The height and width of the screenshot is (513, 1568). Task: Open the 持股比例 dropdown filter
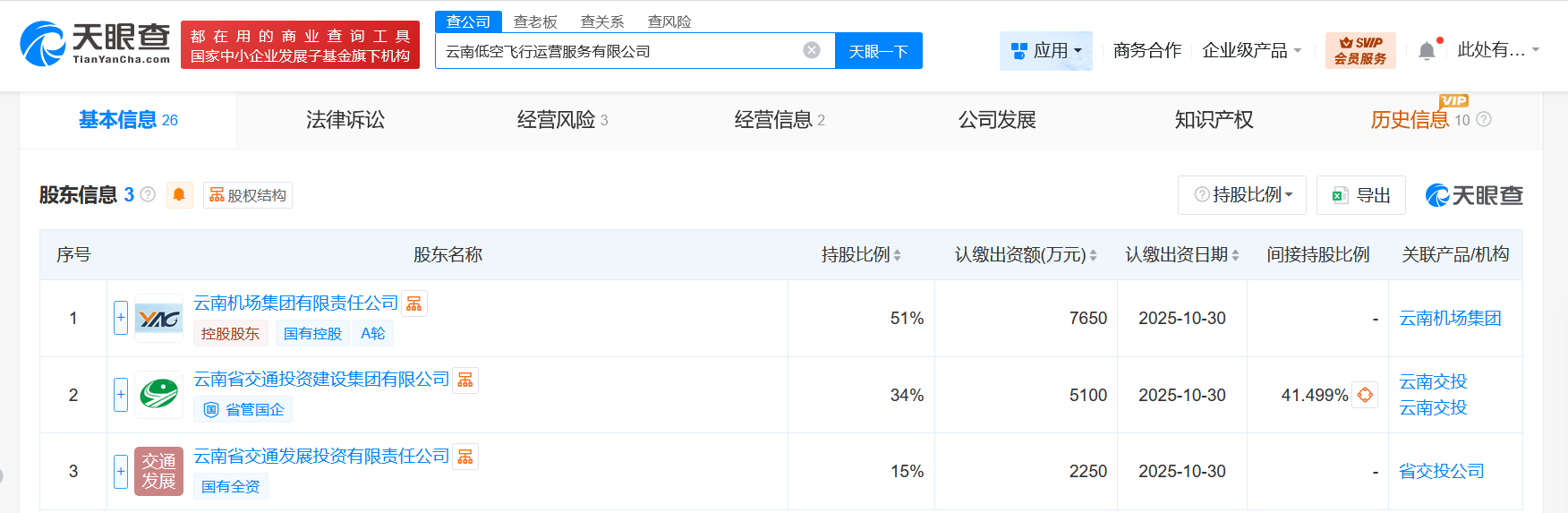1242,195
